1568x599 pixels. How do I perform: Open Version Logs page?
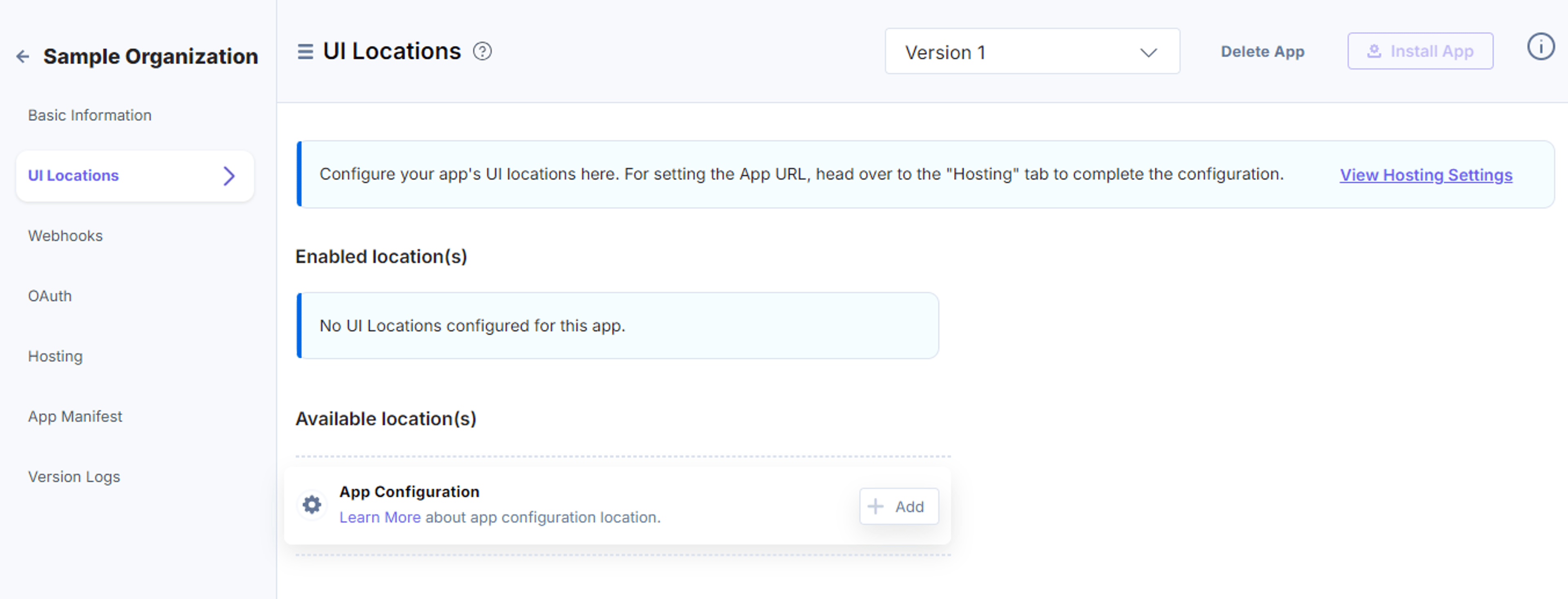(x=73, y=477)
